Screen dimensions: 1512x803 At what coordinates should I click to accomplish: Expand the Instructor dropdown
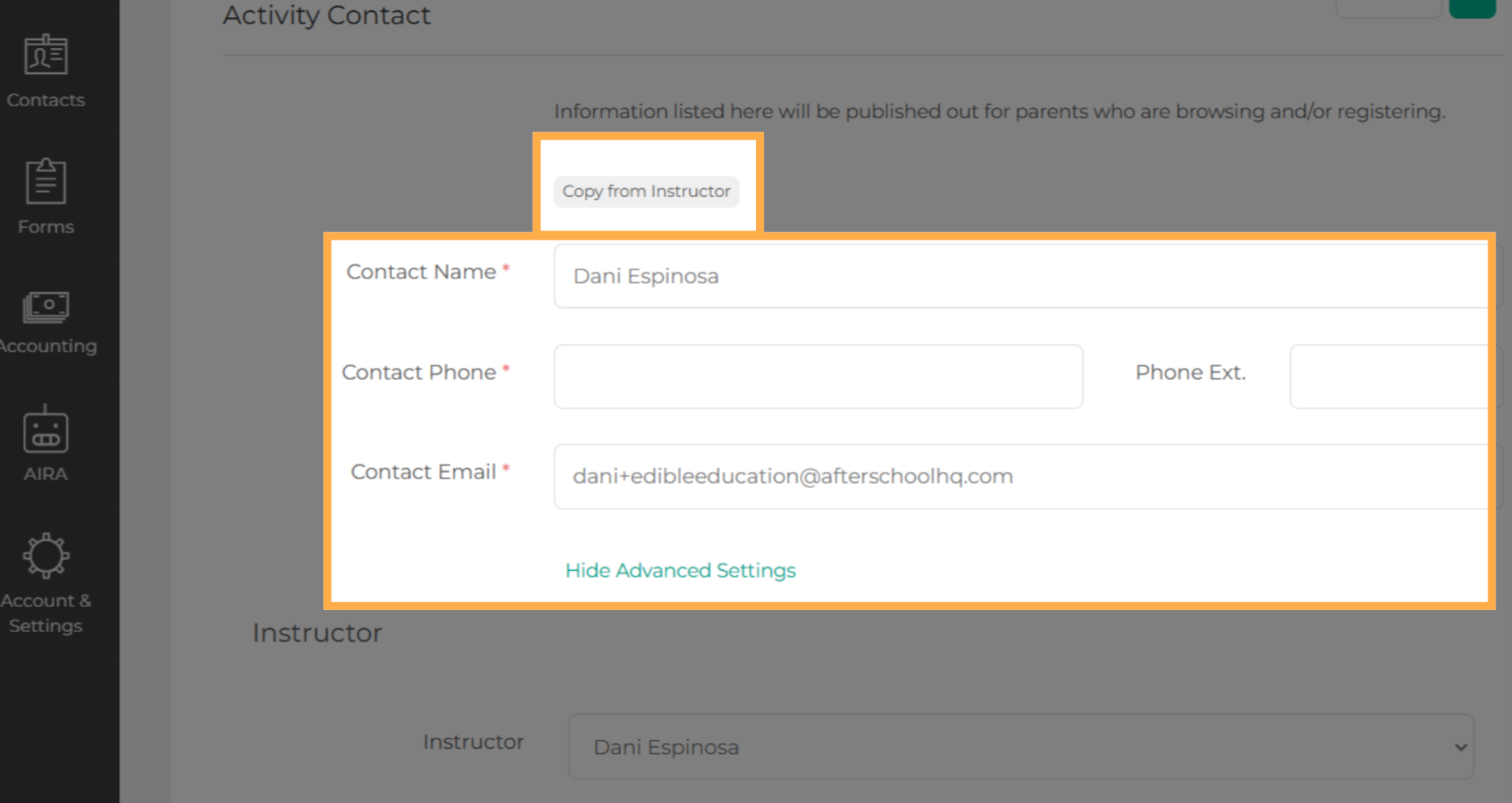[1021, 746]
